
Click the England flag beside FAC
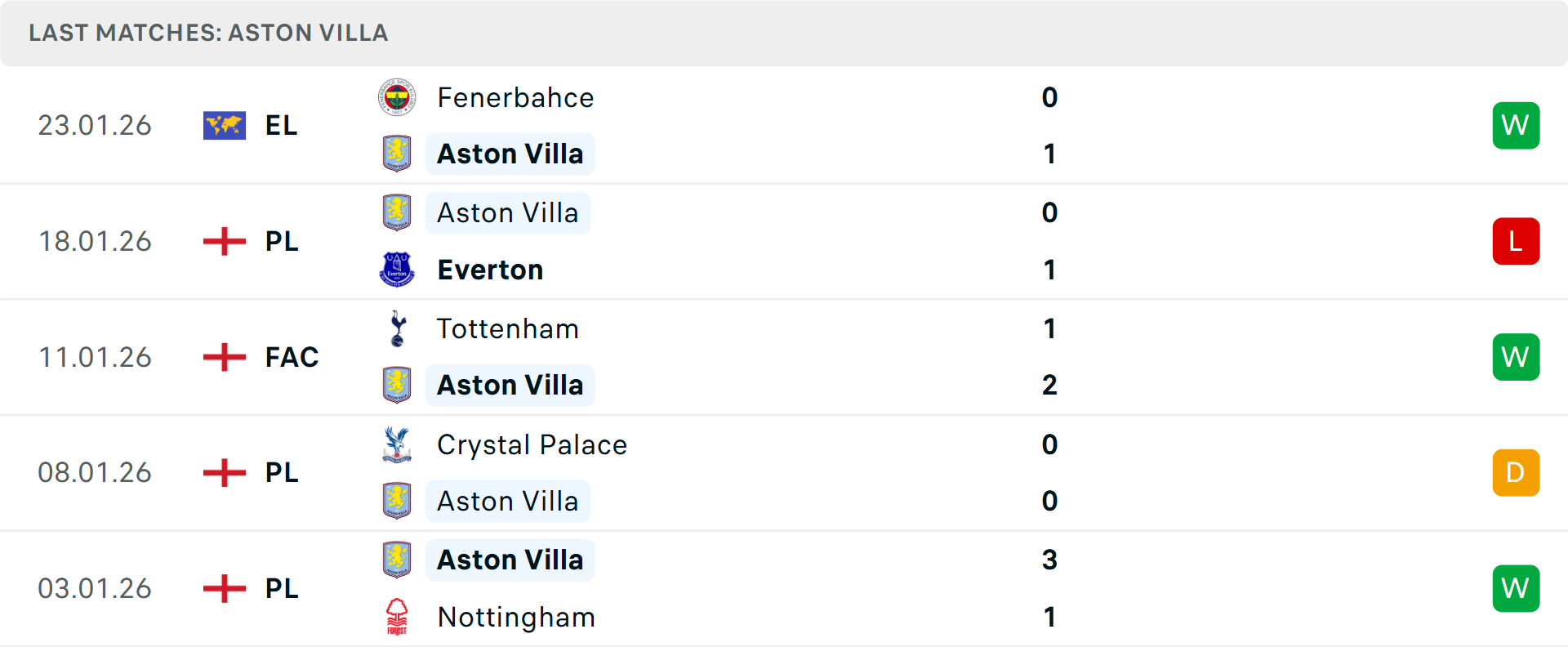pyautogui.click(x=225, y=357)
